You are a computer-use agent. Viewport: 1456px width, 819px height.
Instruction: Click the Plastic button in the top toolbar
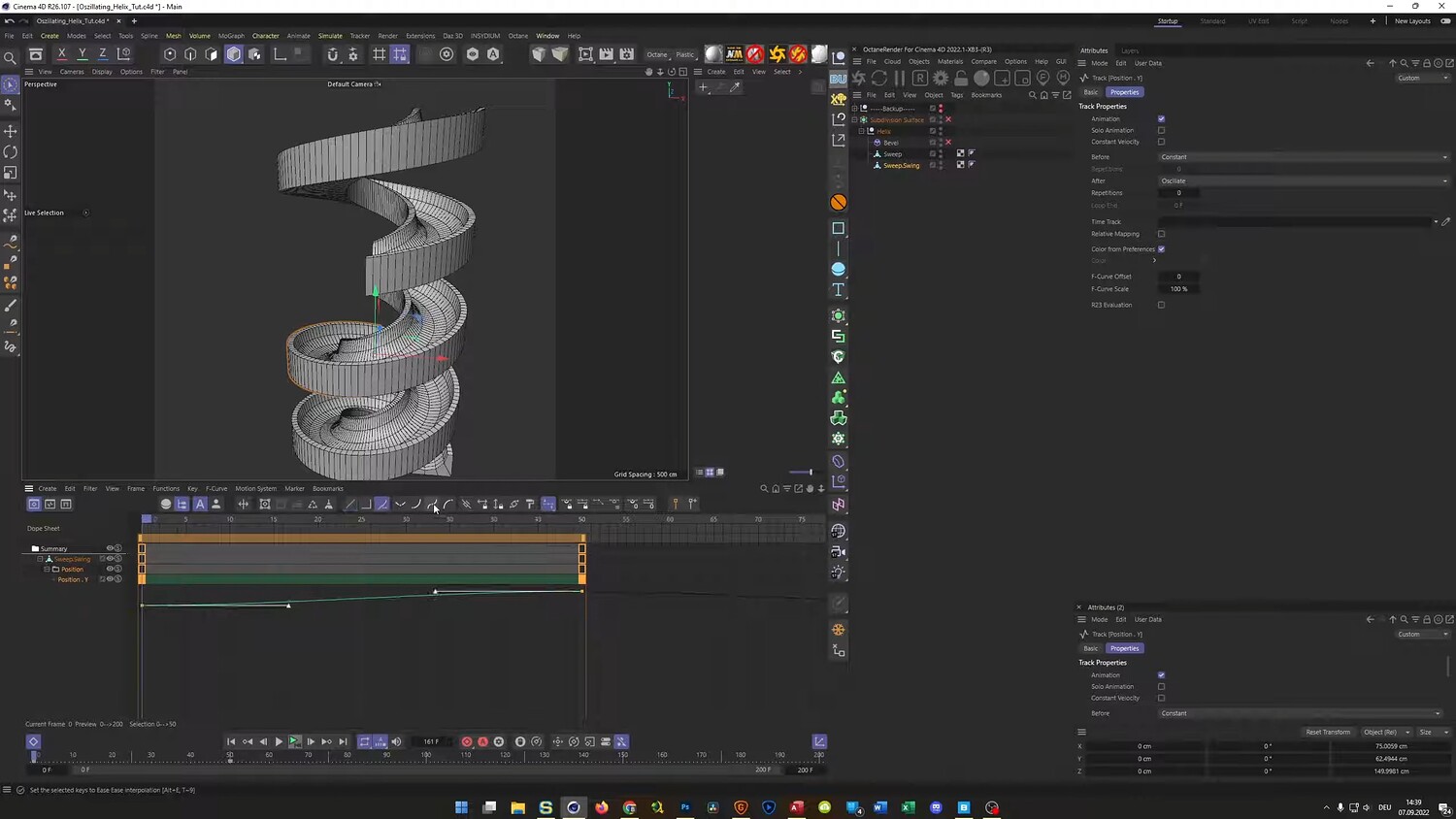point(685,54)
